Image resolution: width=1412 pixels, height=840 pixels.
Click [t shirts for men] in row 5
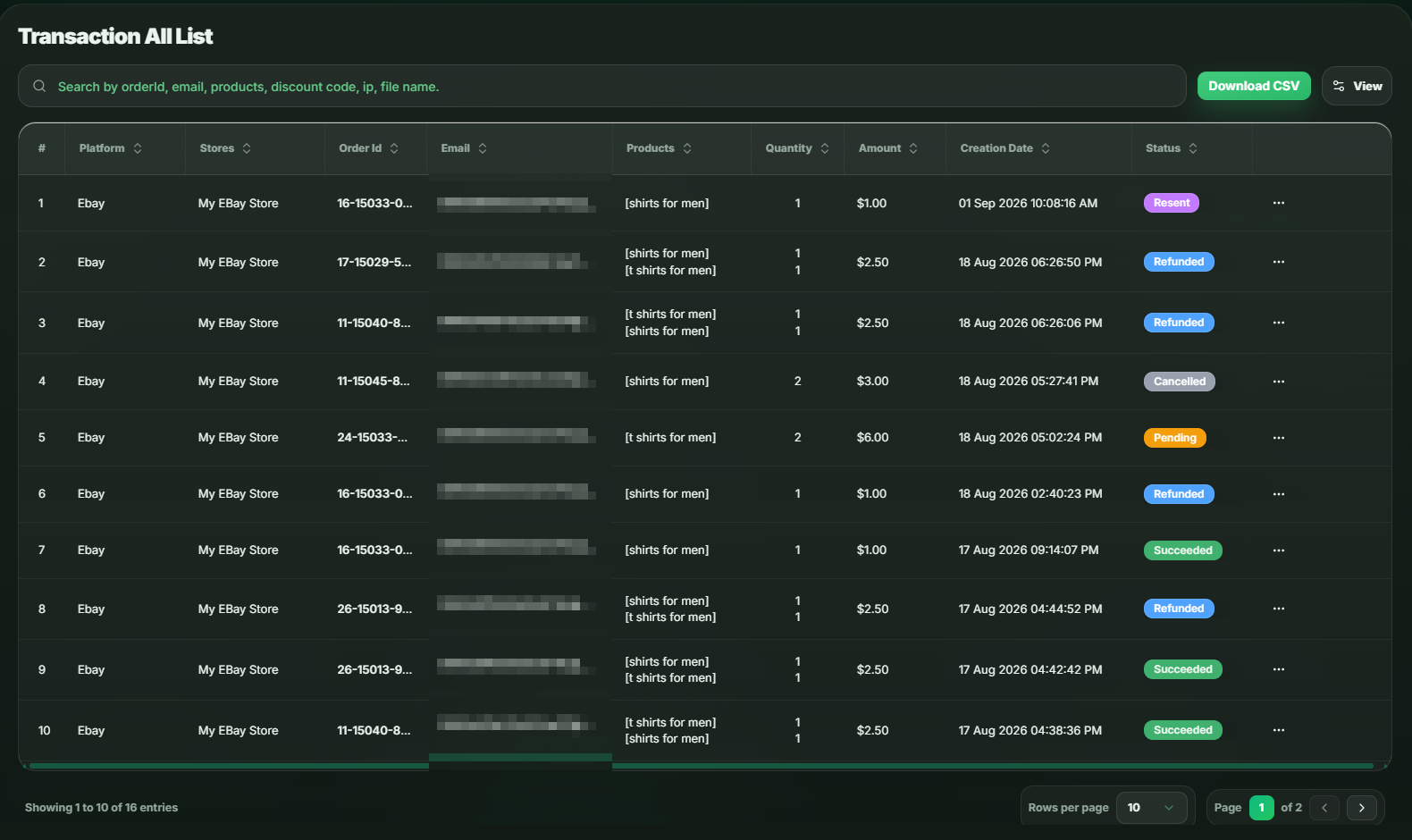pos(670,438)
